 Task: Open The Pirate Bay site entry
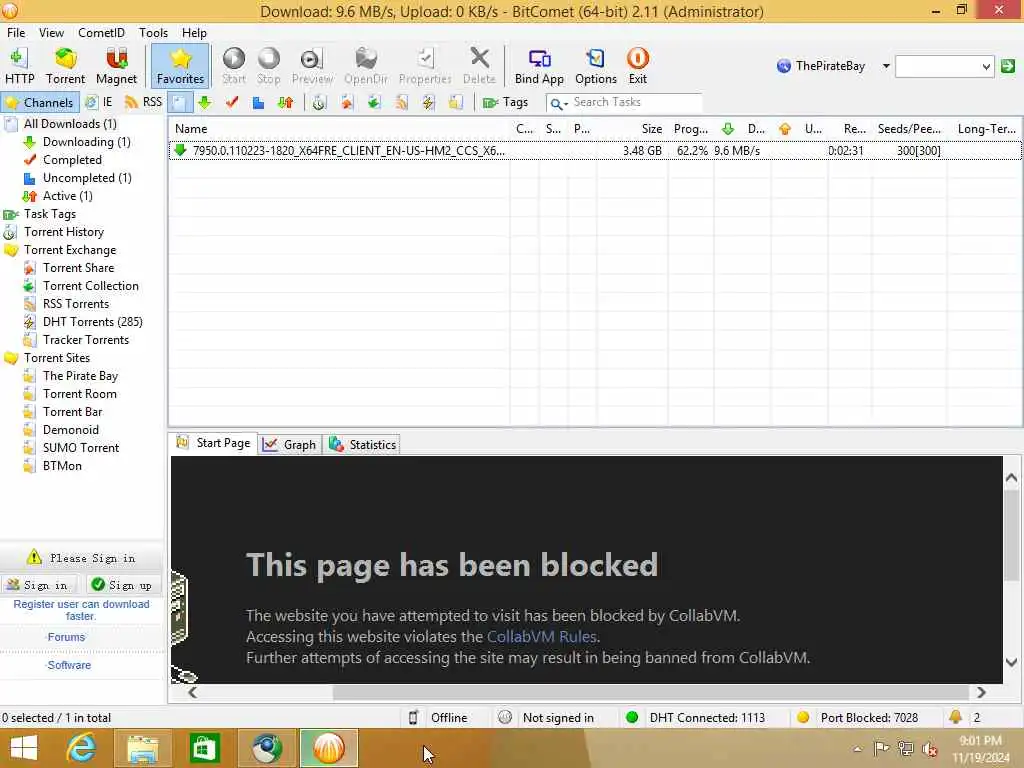[x=80, y=376]
